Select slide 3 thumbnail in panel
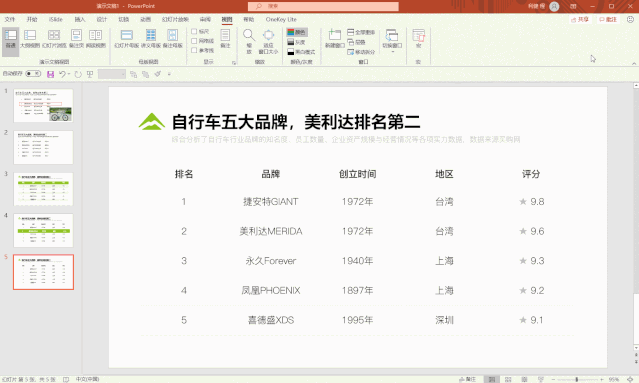The height and width of the screenshot is (383, 639). pyautogui.click(x=43, y=189)
